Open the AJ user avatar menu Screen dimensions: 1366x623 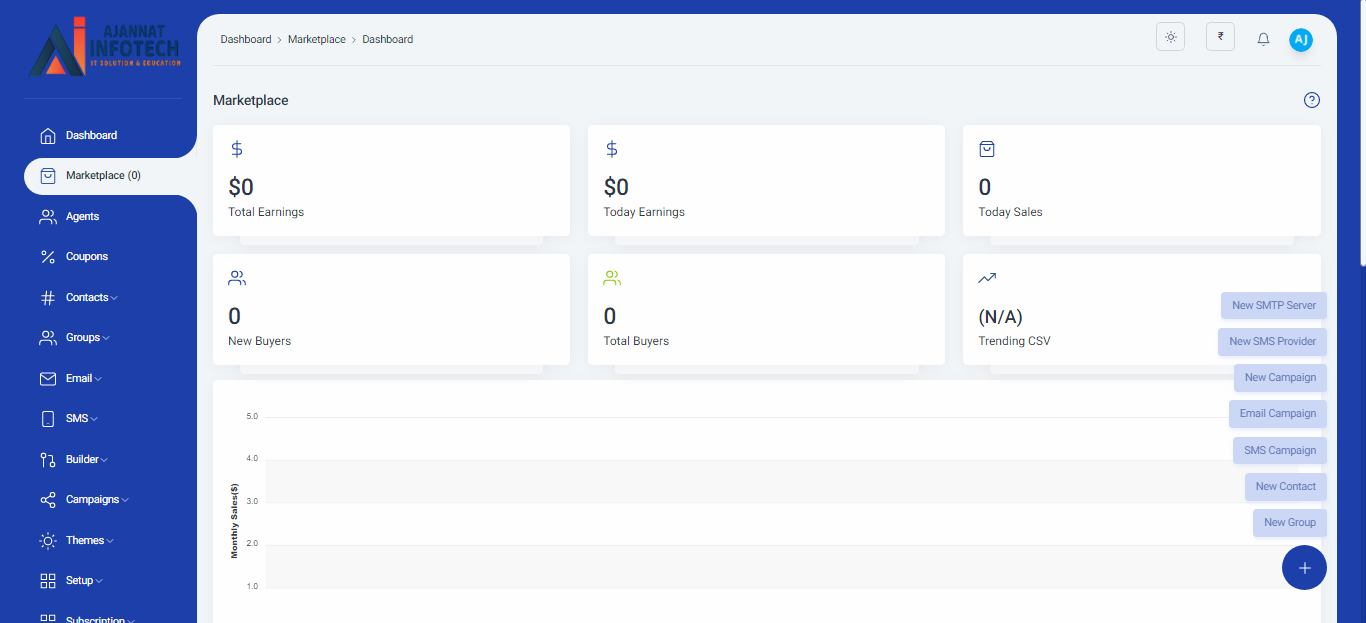coord(1300,39)
